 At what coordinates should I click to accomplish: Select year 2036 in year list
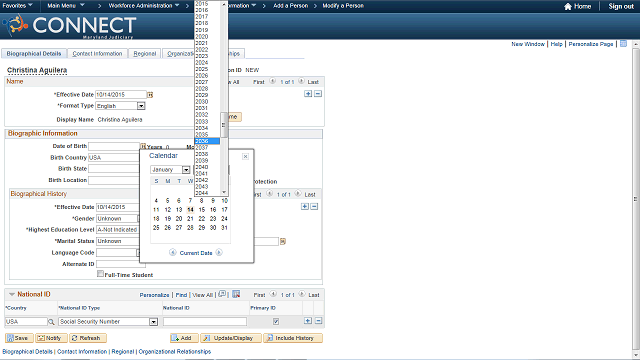pos(207,141)
